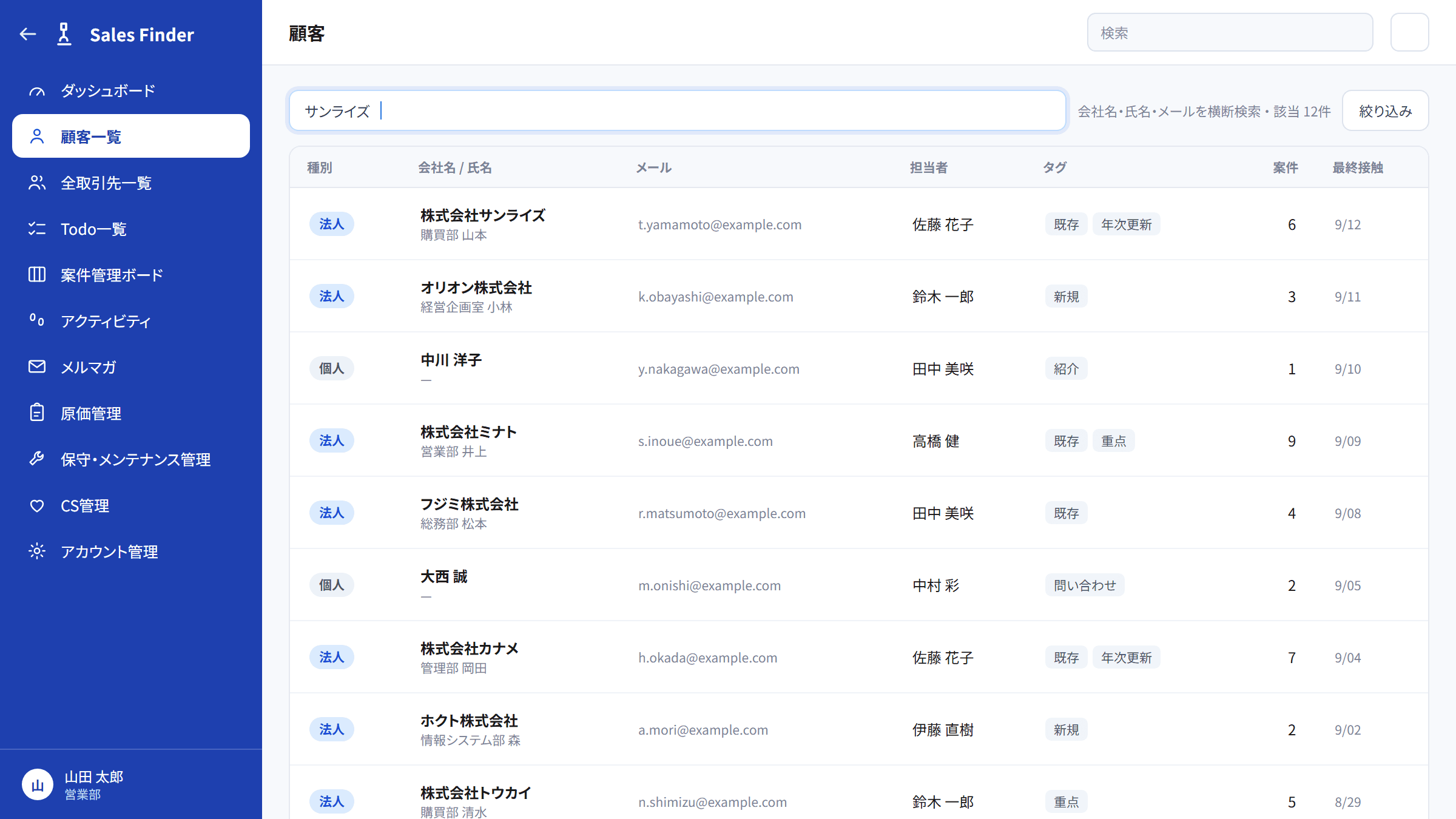Click email k.obayashi@example.com
Screen dimensions: 1456x819
(x=716, y=297)
